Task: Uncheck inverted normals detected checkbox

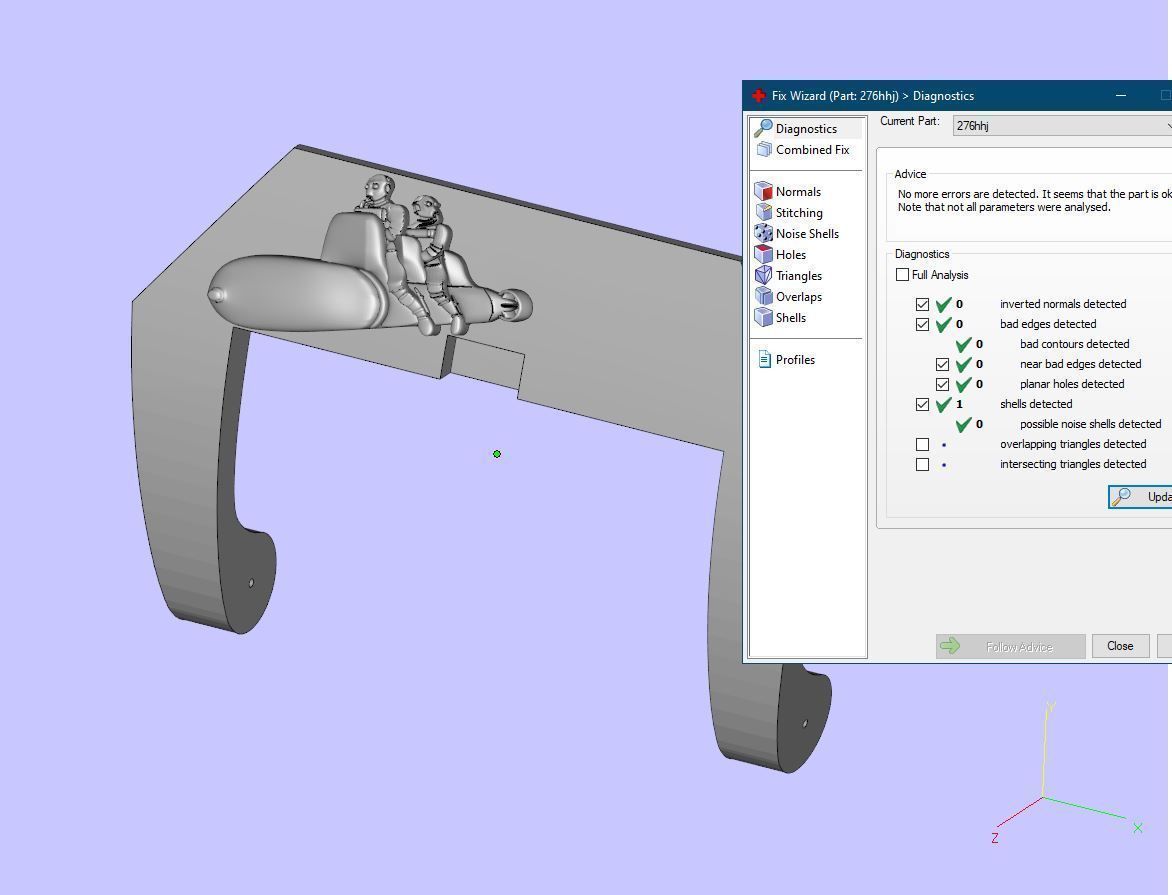Action: [x=922, y=304]
